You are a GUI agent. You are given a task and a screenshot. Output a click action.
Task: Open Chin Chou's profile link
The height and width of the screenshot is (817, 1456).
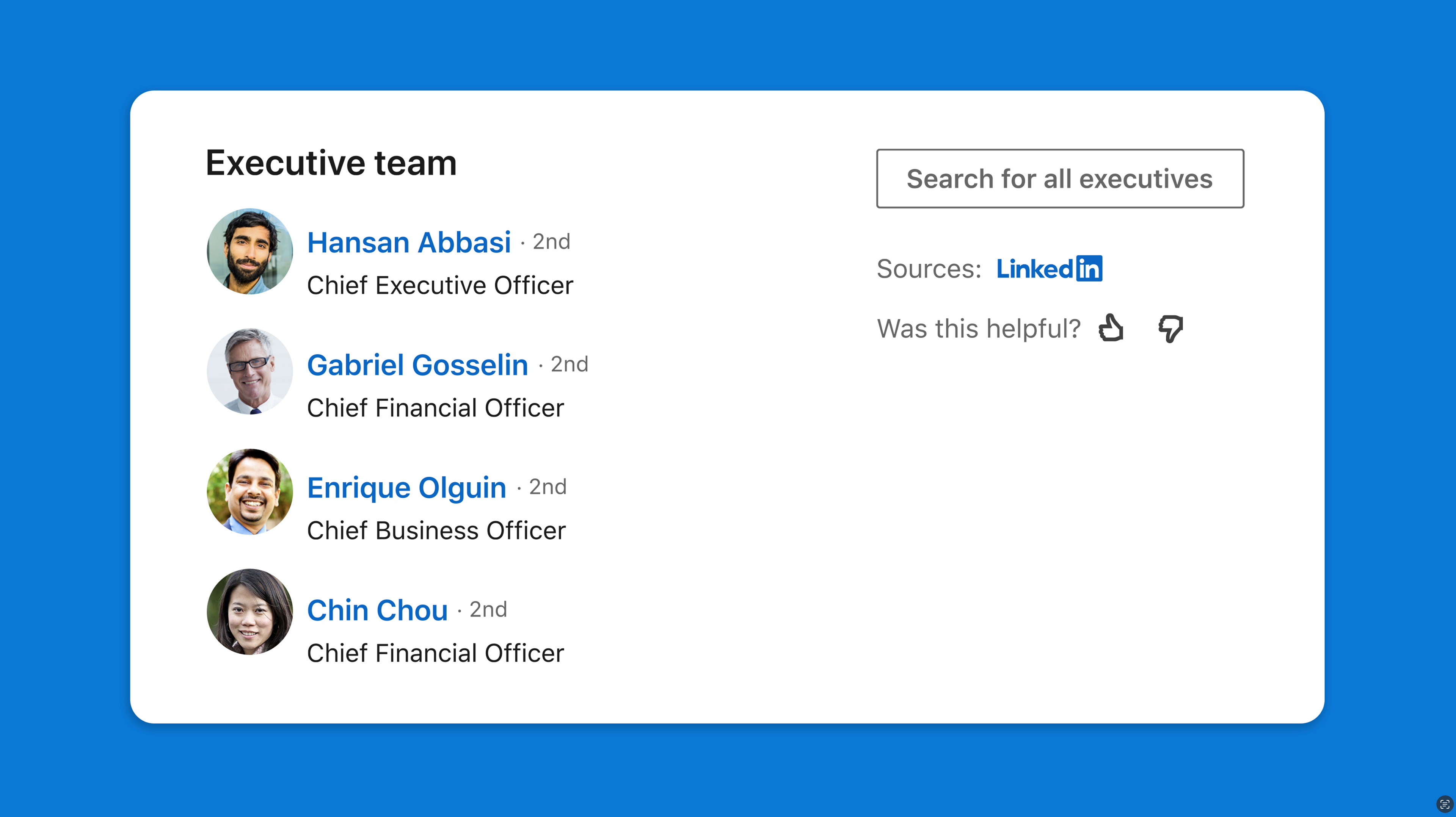pyautogui.click(x=377, y=610)
